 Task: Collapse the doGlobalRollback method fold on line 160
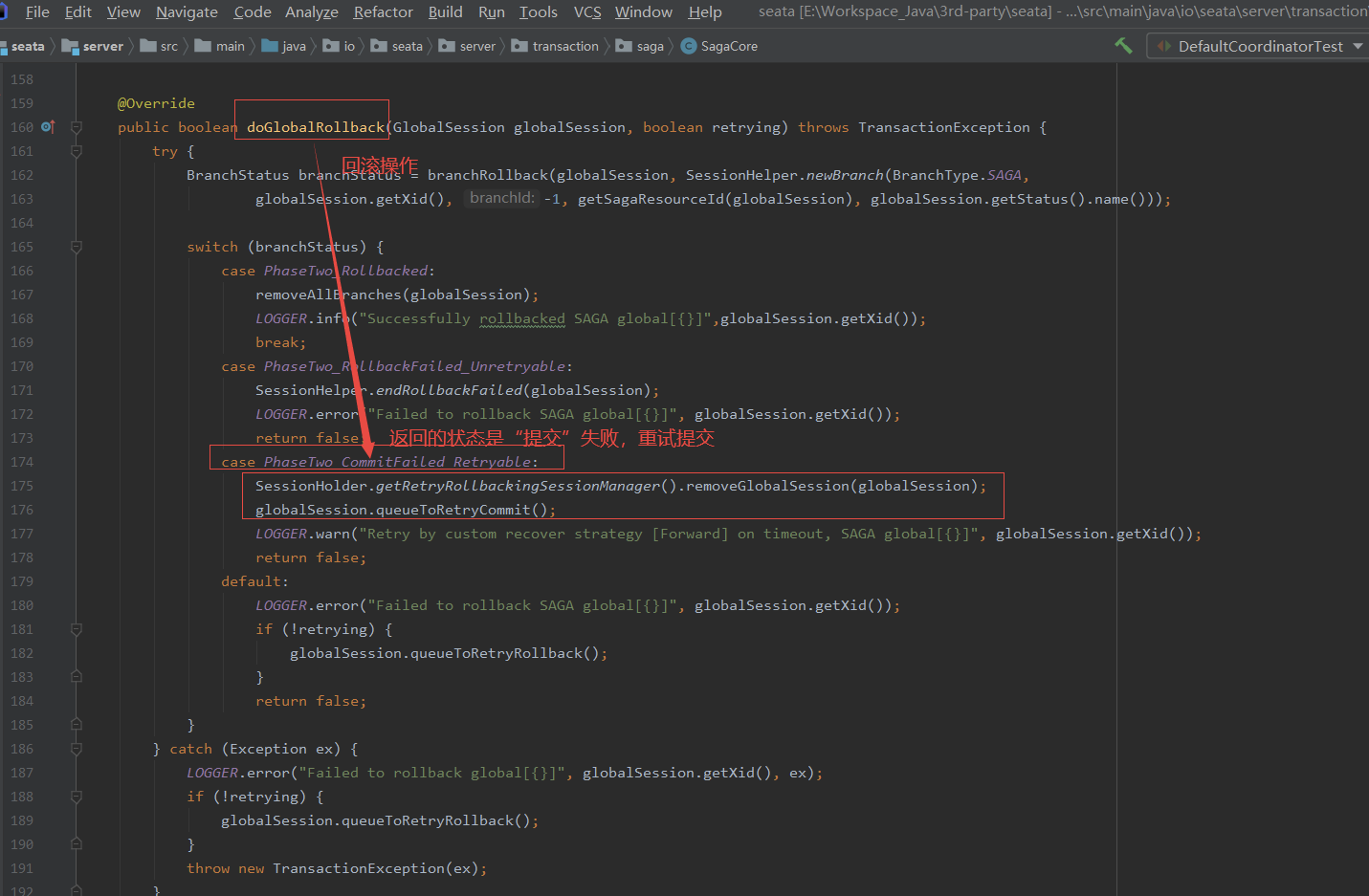pos(77,127)
